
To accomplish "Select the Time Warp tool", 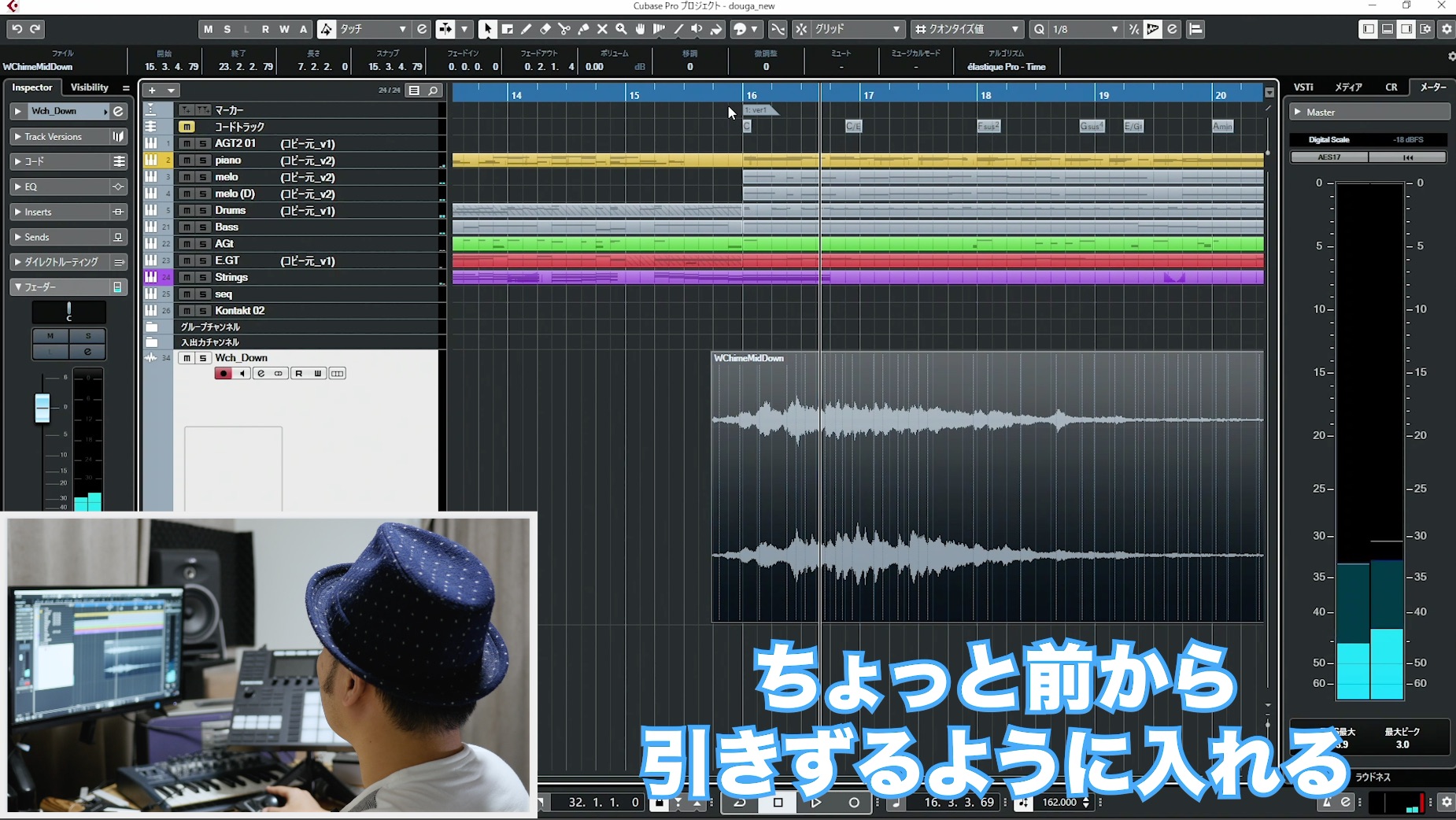I will point(659,29).
